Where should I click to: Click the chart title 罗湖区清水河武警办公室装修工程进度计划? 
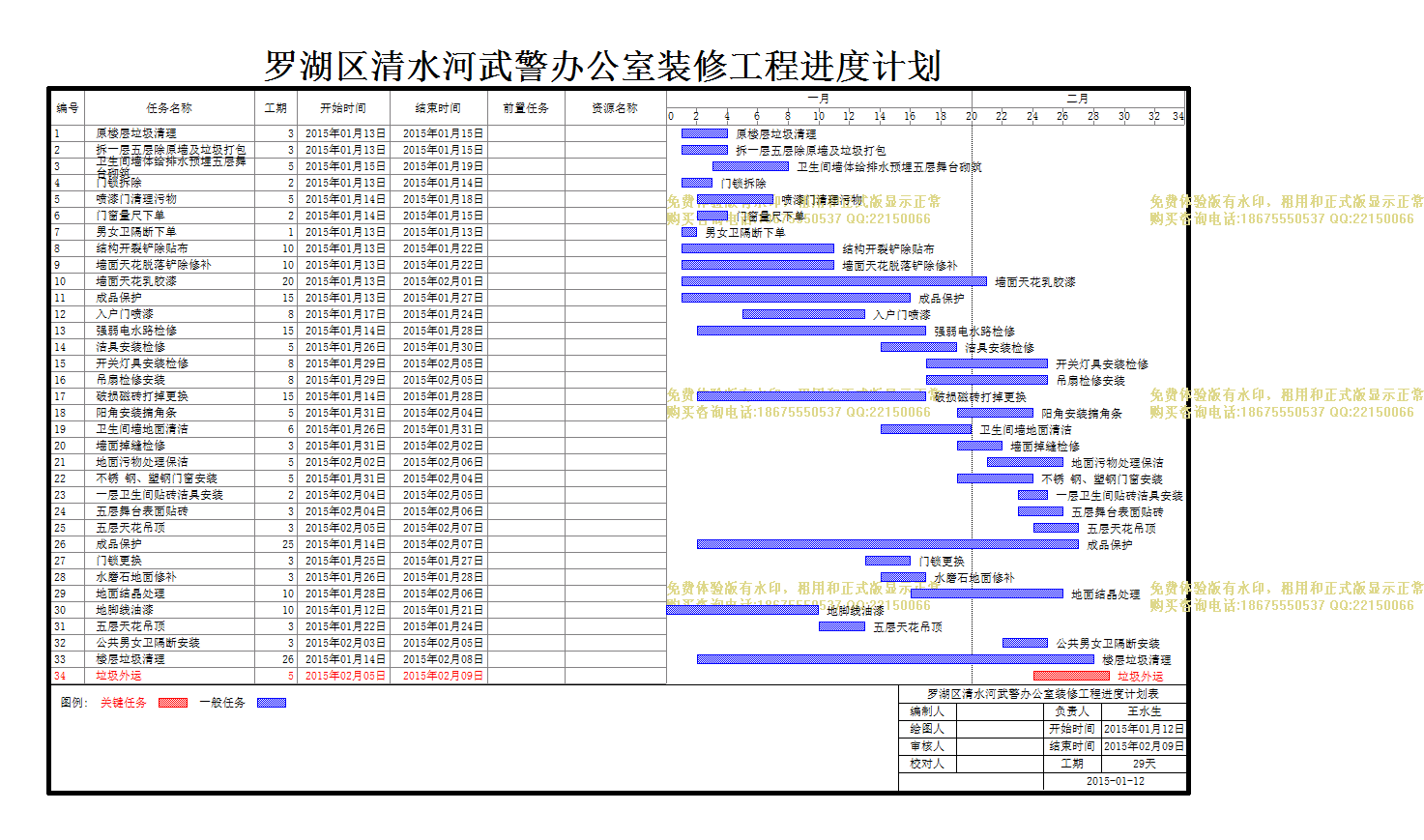click(603, 66)
